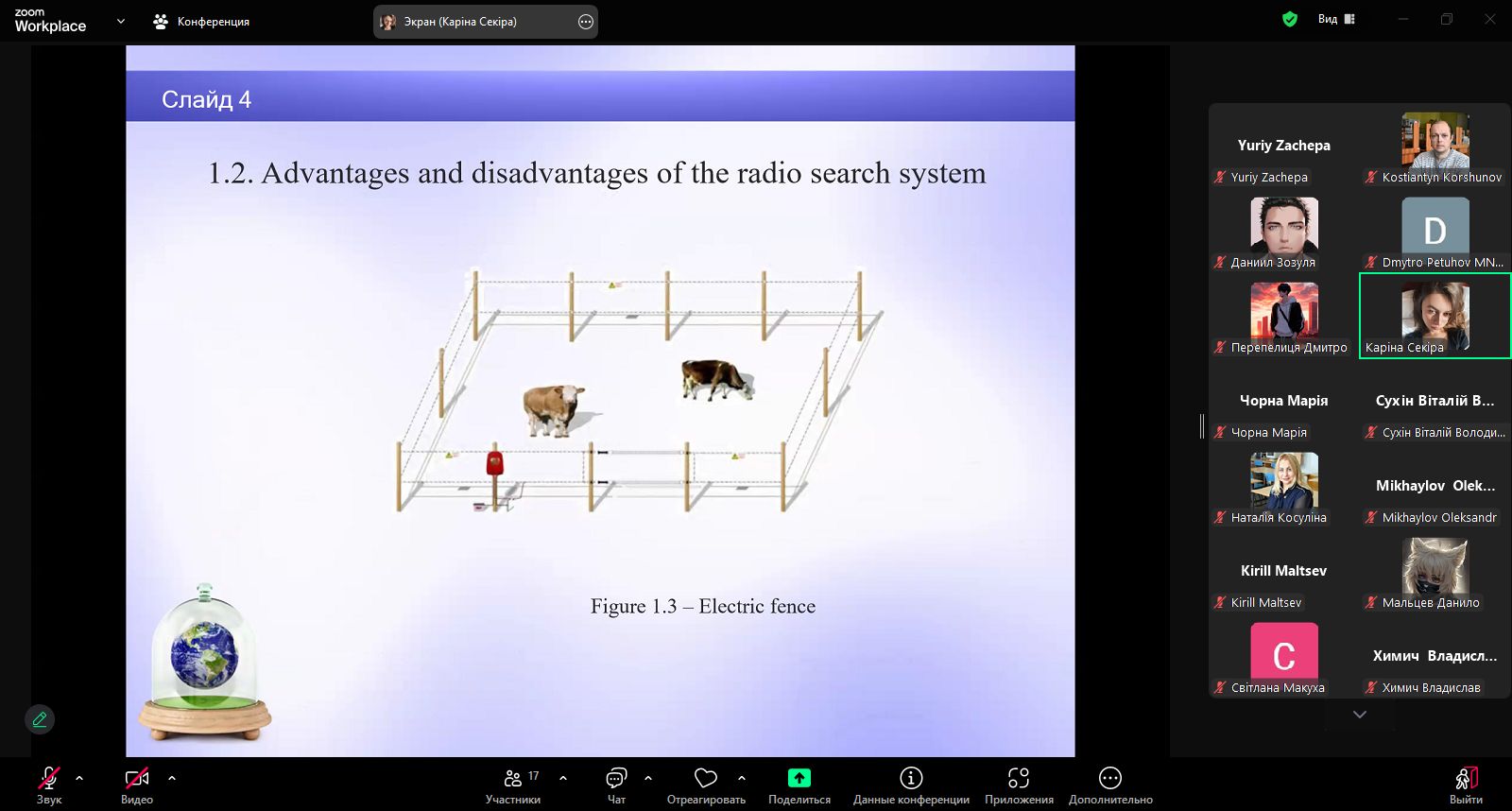Click muted mic icon beside Світлана Макуха

1220,687
